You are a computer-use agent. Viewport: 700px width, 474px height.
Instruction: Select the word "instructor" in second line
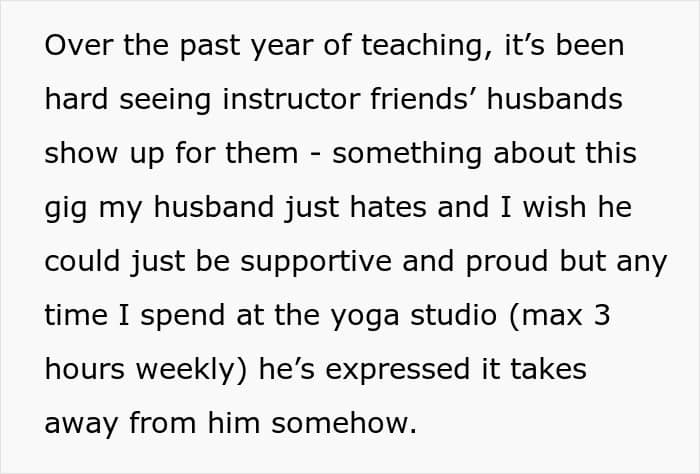click(x=291, y=99)
